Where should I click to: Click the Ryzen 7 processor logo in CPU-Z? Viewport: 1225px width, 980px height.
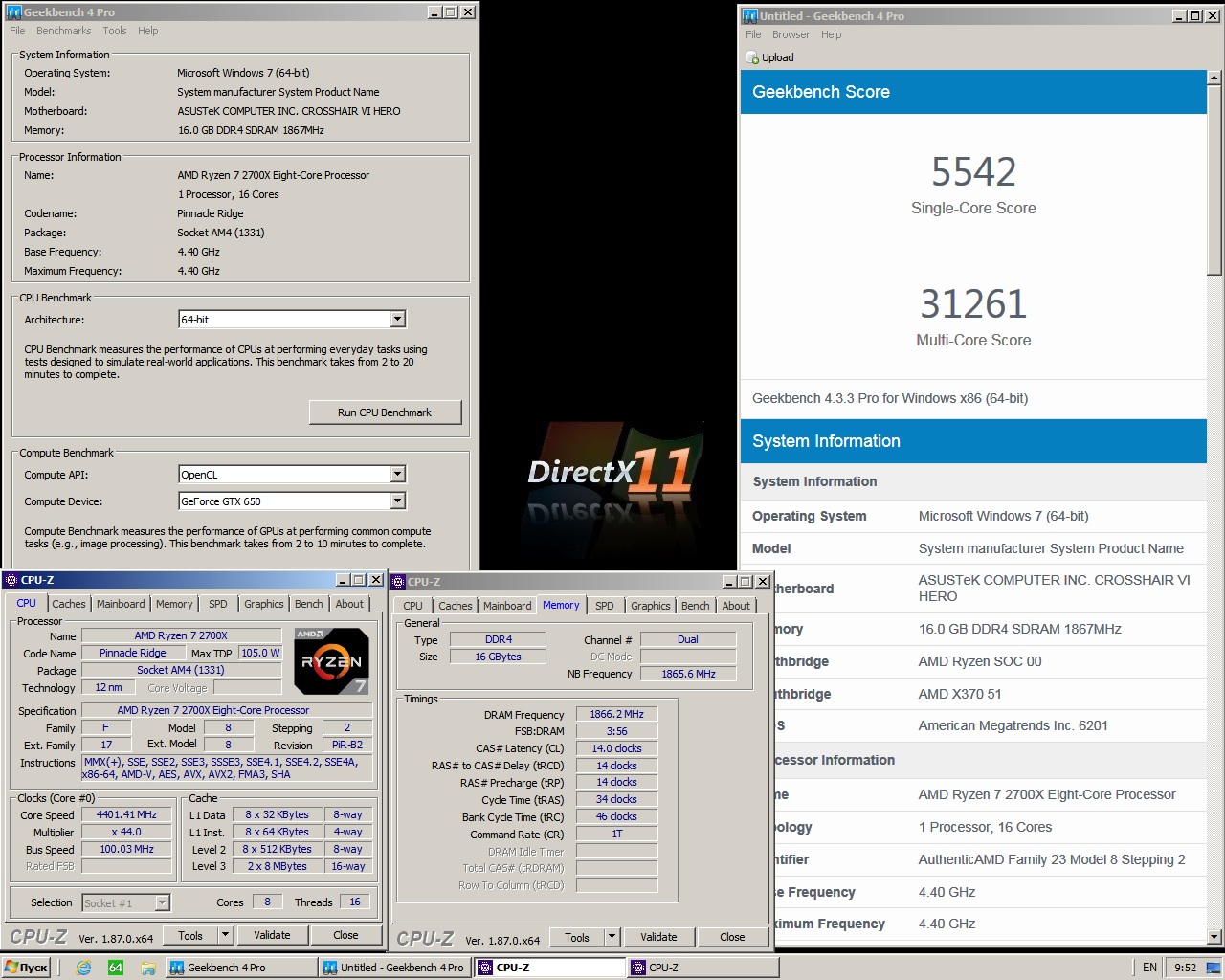coord(331,661)
